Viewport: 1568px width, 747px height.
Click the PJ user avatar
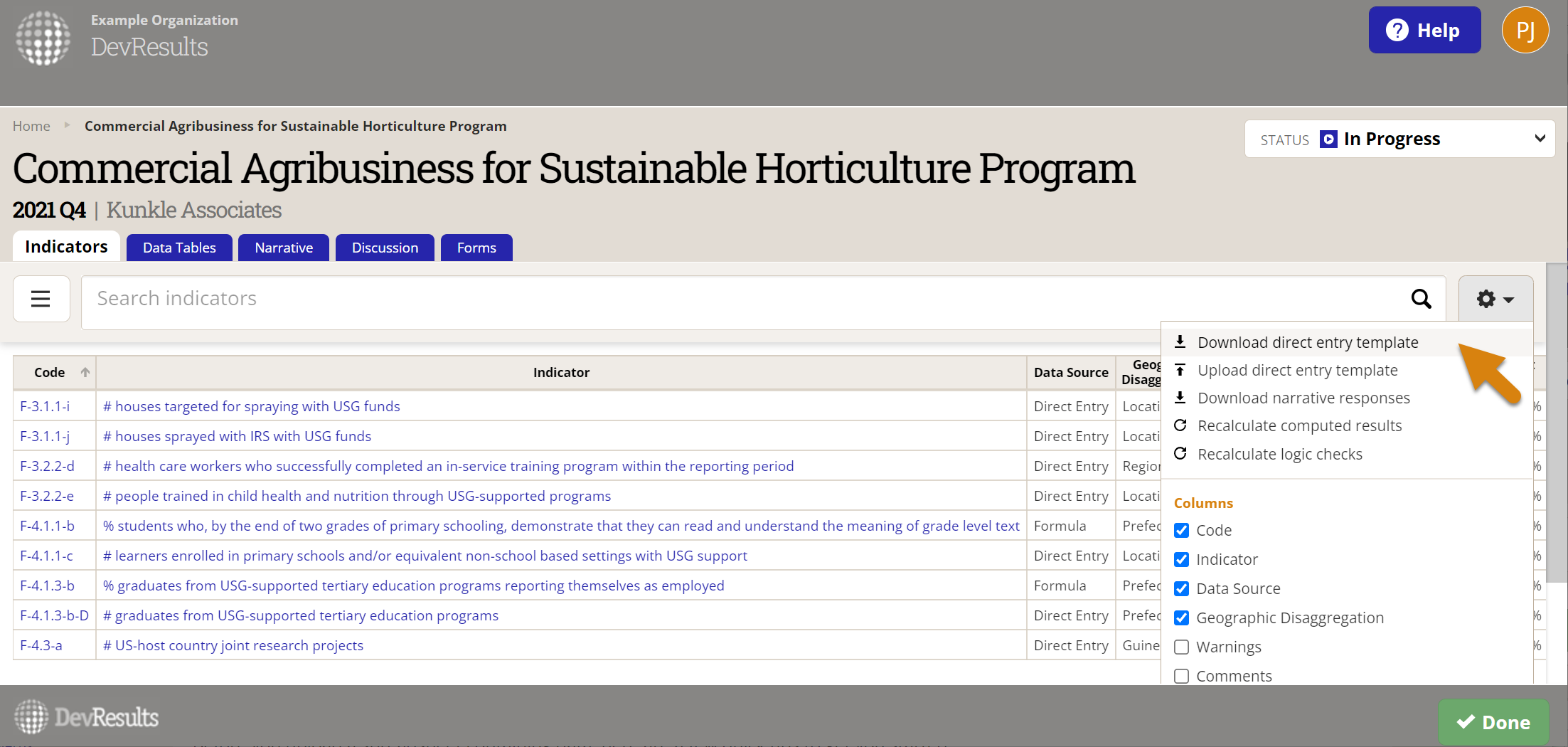1525,31
